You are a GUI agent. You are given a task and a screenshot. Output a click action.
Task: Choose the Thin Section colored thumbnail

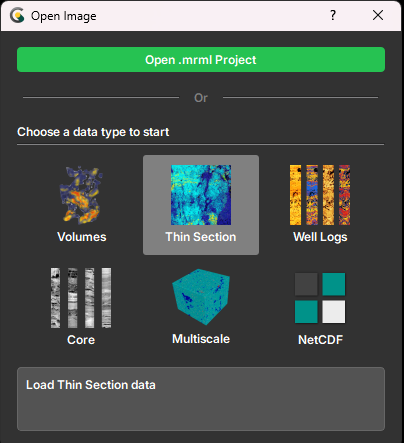(201, 195)
